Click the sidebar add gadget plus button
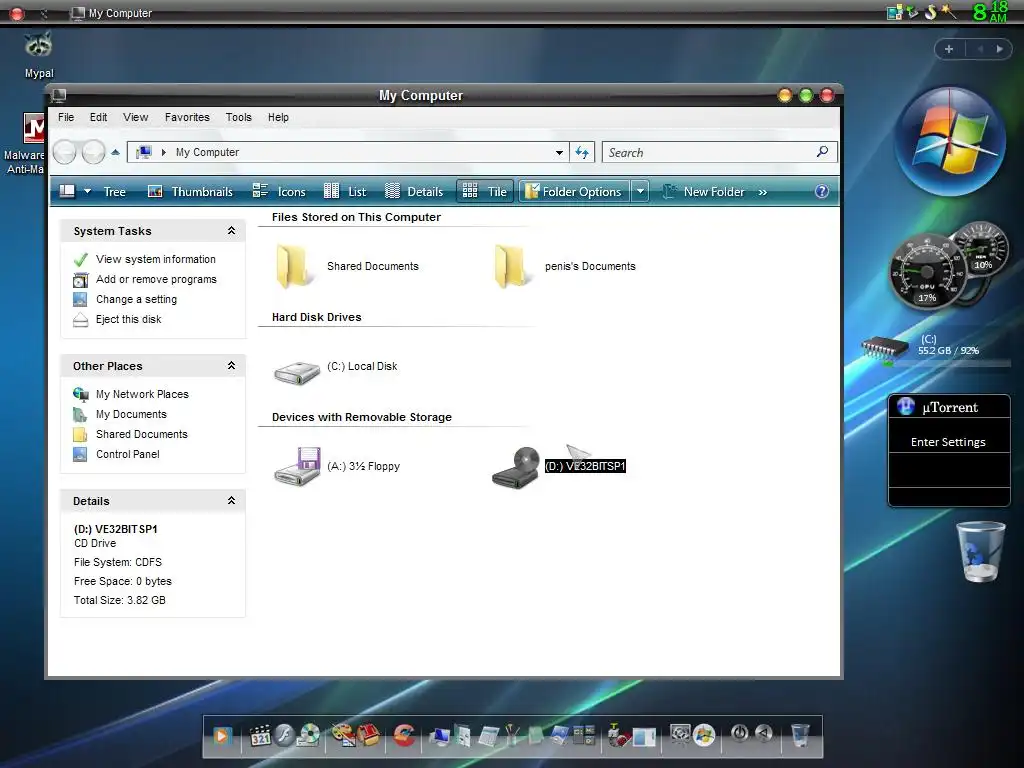1024x768 pixels. (x=949, y=49)
